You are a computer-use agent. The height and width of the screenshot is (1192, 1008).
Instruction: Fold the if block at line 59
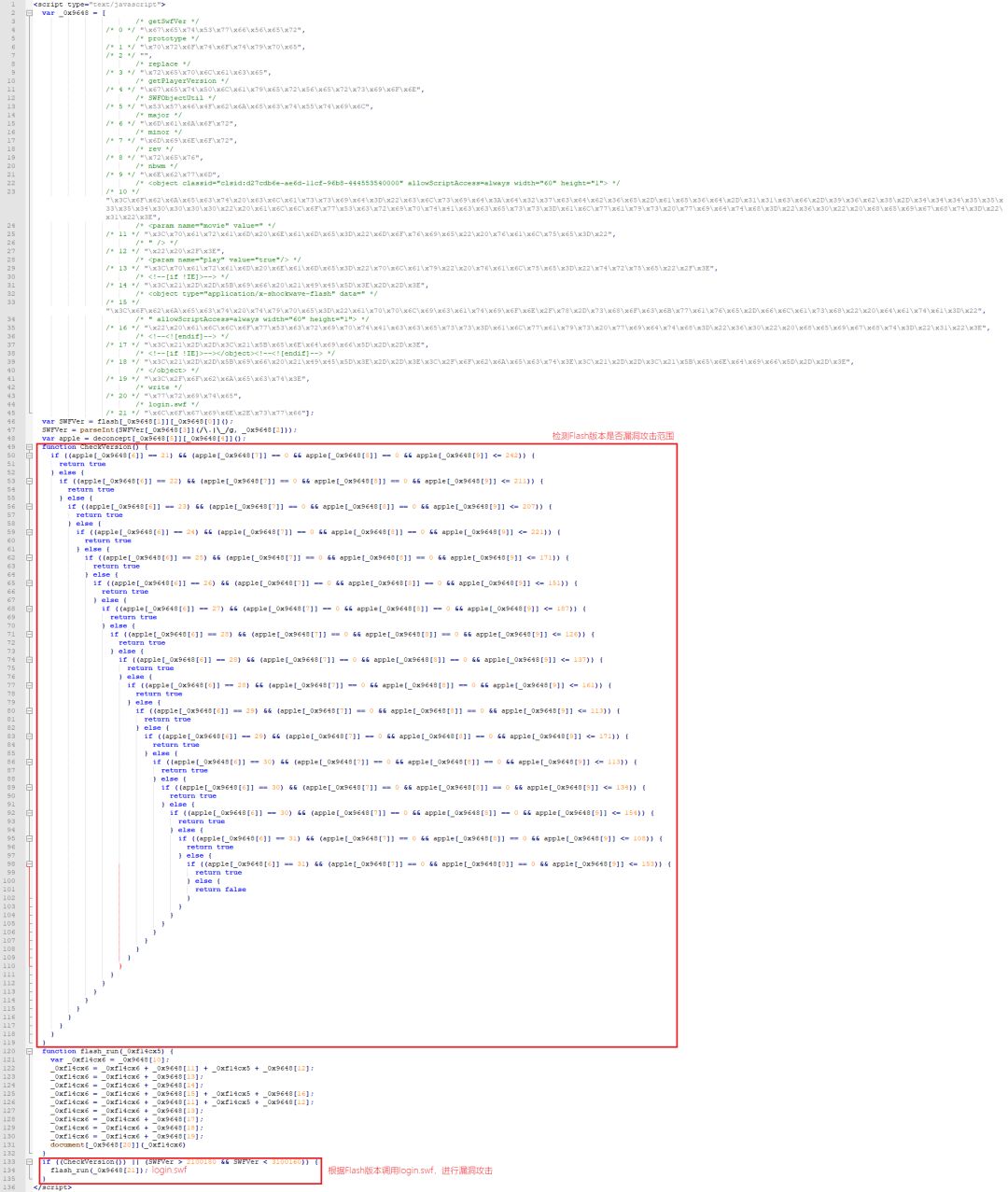click(x=29, y=532)
